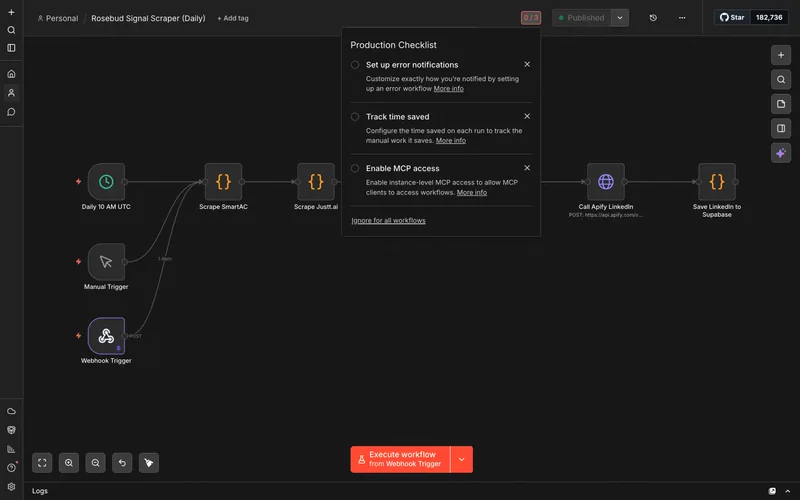This screenshot has height=500, width=800.
Task: Click the tidy-up nodes button
Action: 148,463
